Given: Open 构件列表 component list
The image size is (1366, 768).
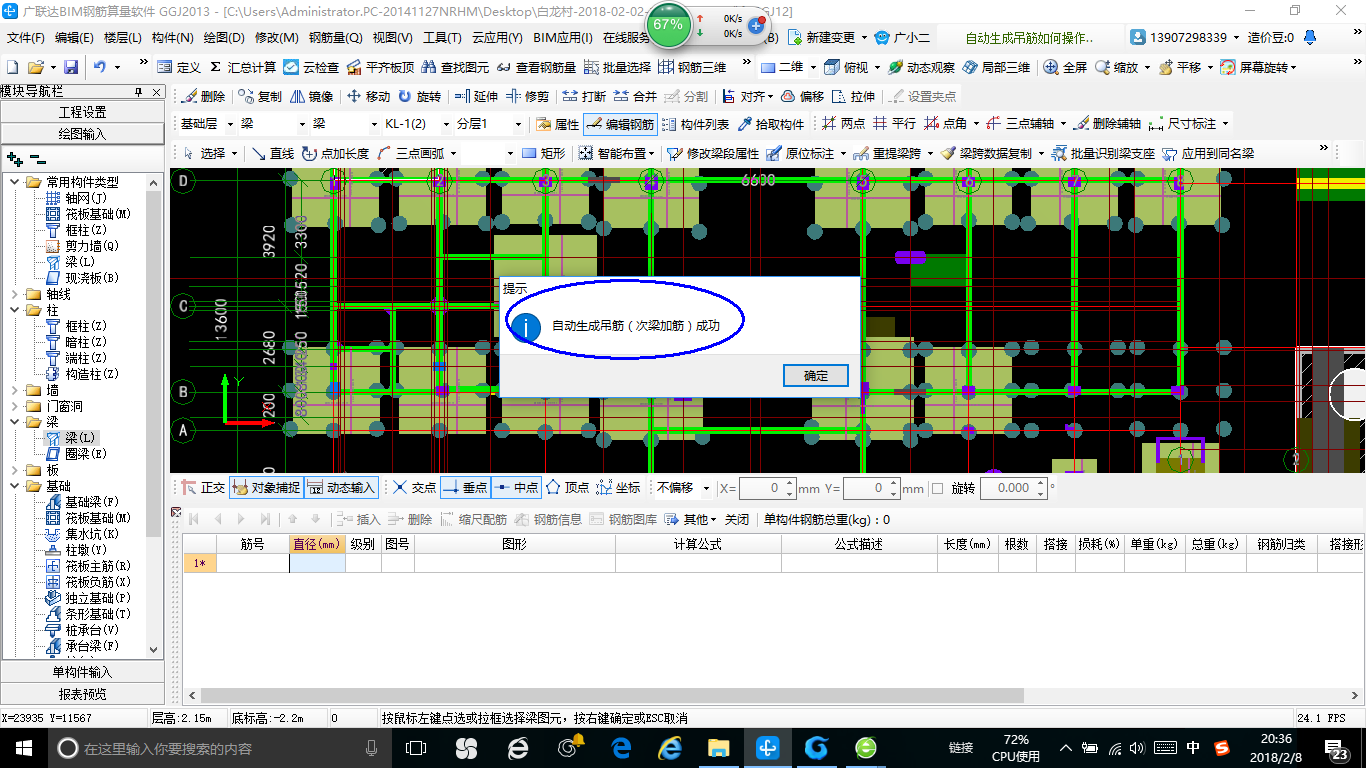Looking at the screenshot, I should tap(696, 124).
